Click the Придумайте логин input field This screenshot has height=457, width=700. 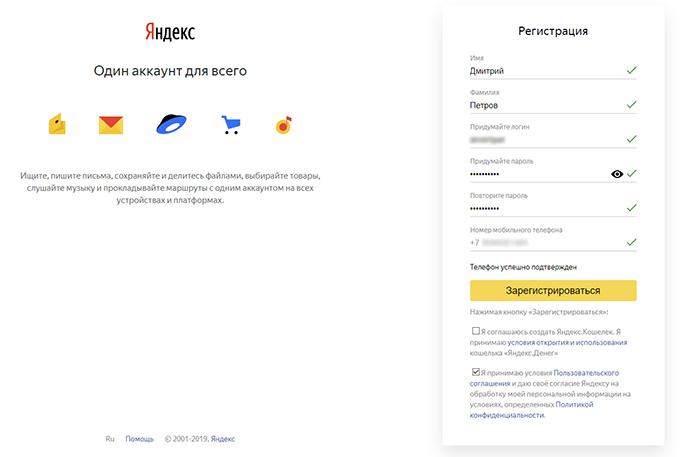tap(553, 140)
